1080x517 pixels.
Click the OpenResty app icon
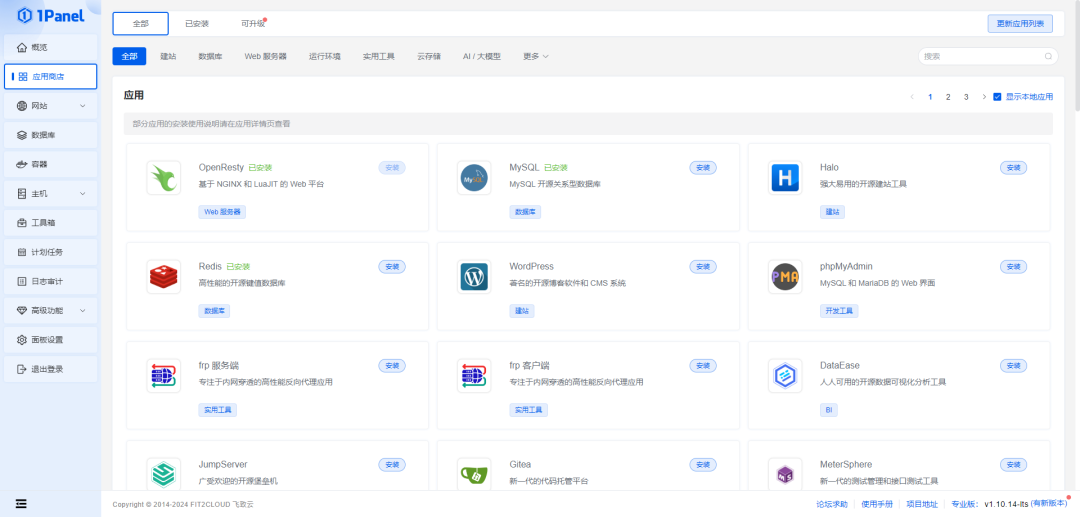coord(163,178)
